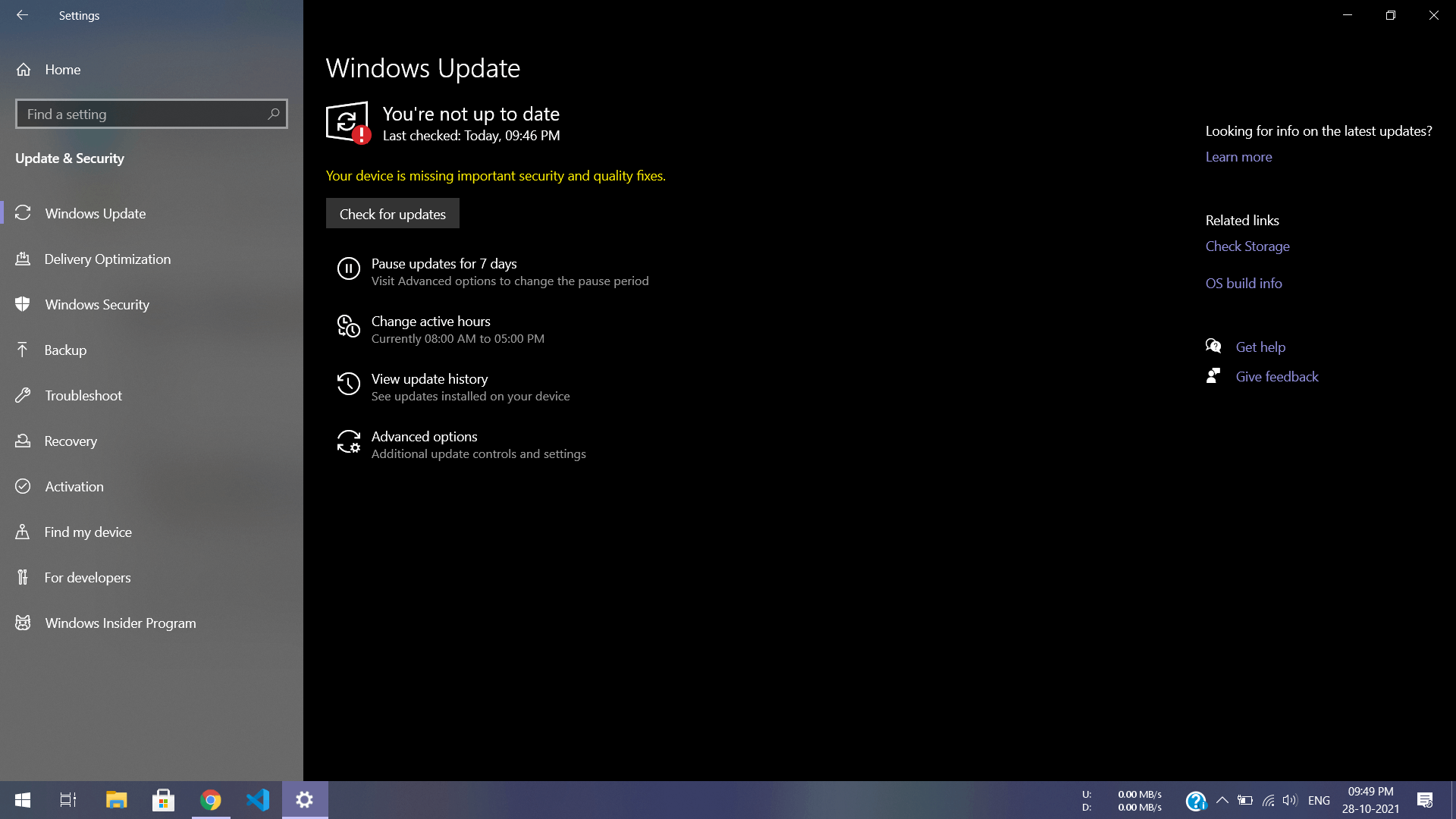
Task: Click the update status icon with red alert
Action: (348, 122)
